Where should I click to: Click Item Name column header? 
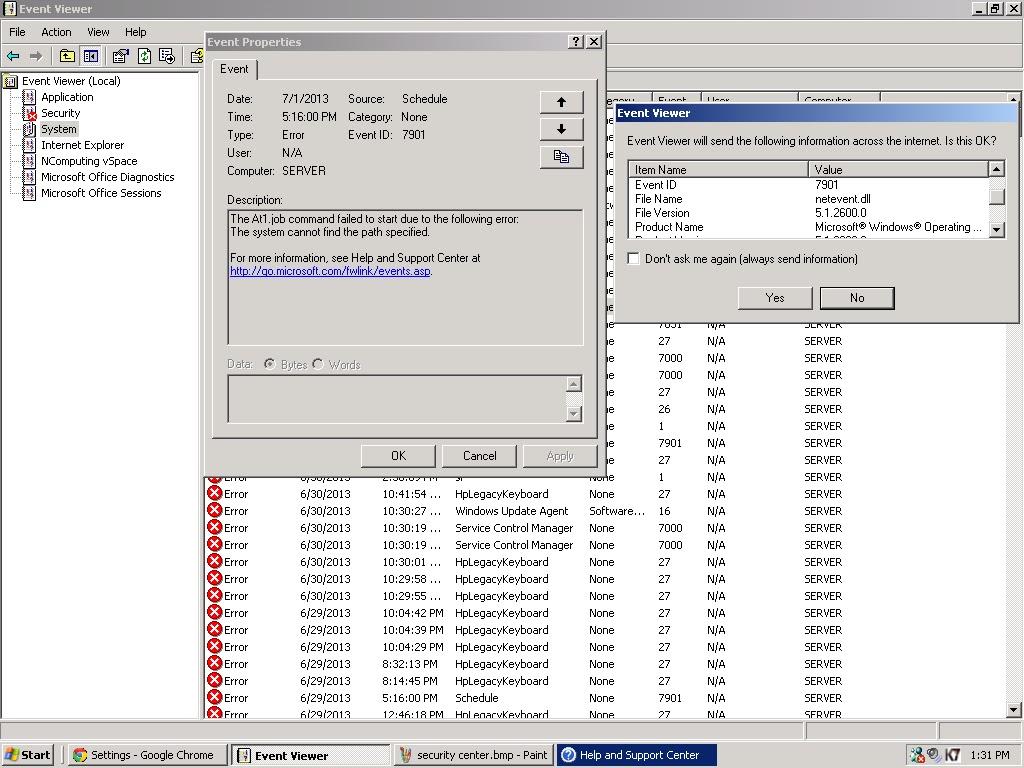pyautogui.click(x=718, y=170)
